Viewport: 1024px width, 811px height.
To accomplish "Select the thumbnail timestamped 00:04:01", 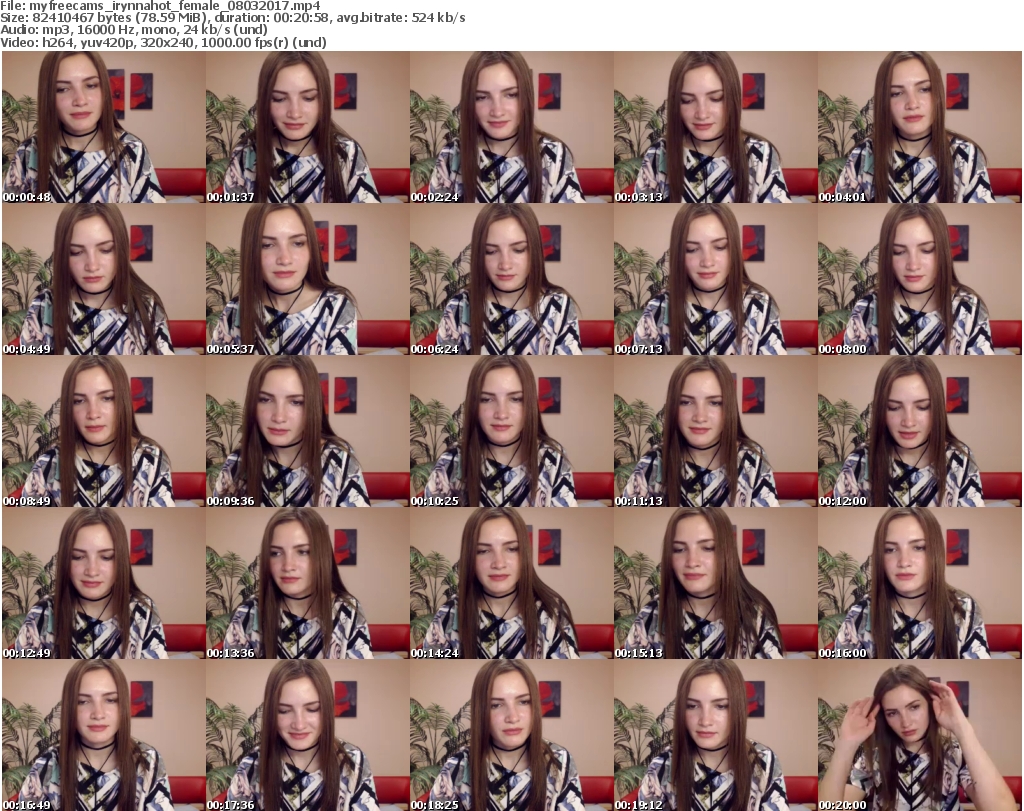I will (919, 127).
